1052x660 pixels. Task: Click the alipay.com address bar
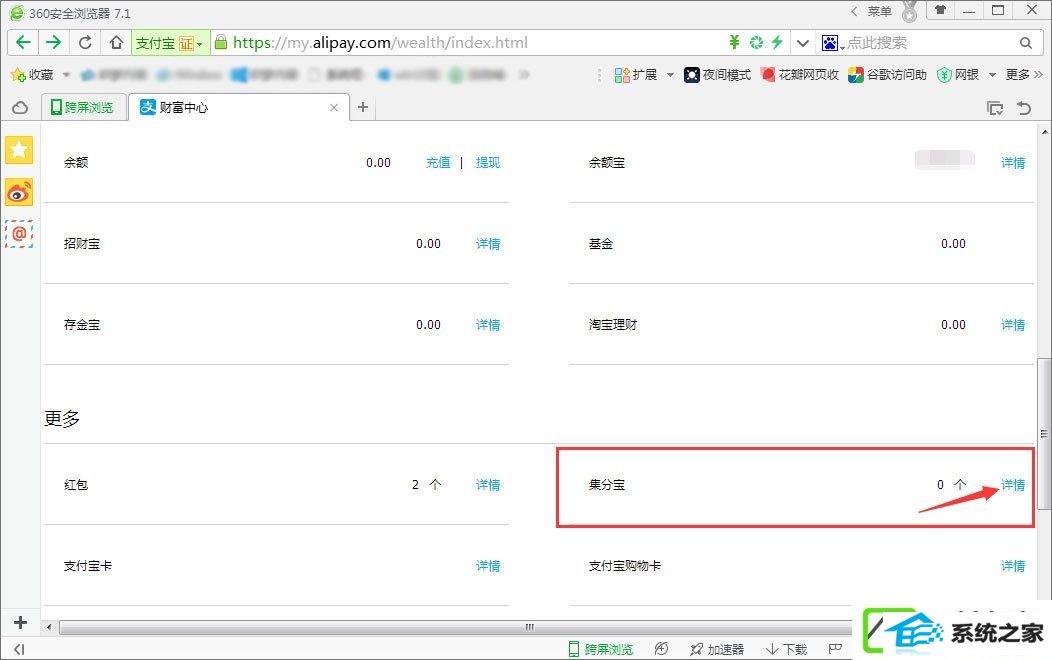click(380, 43)
